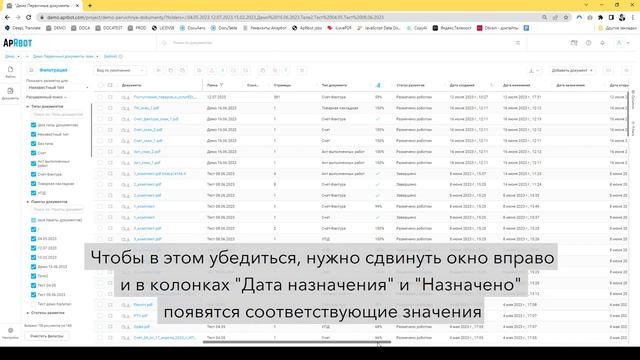Open Настройки at the sidebar bottom
Viewport: 640px width, 360px height.
(x=10, y=333)
